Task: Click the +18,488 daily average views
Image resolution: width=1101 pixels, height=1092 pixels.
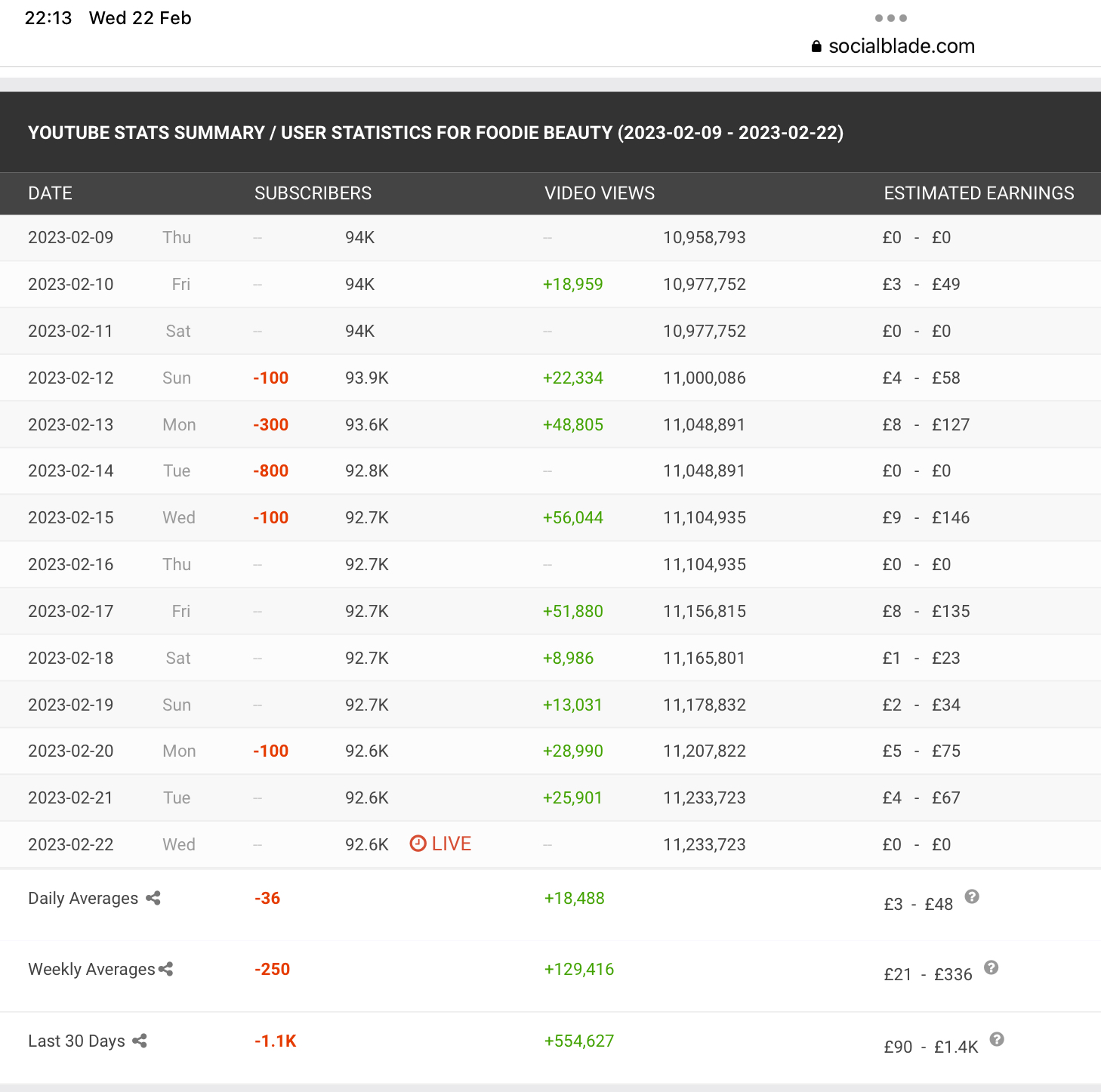Action: click(575, 898)
